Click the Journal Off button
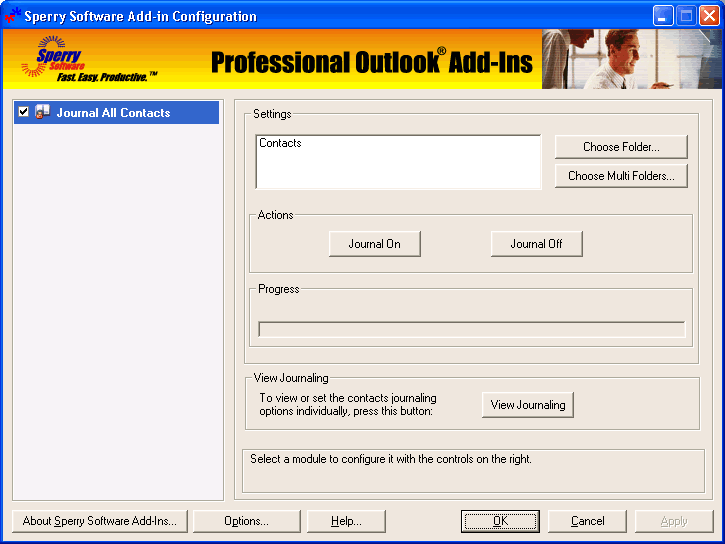Viewport: 725px width, 544px height. pyautogui.click(x=536, y=244)
